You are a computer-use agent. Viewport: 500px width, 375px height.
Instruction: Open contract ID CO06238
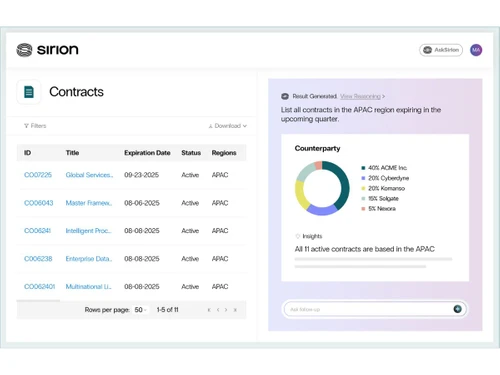point(38,259)
